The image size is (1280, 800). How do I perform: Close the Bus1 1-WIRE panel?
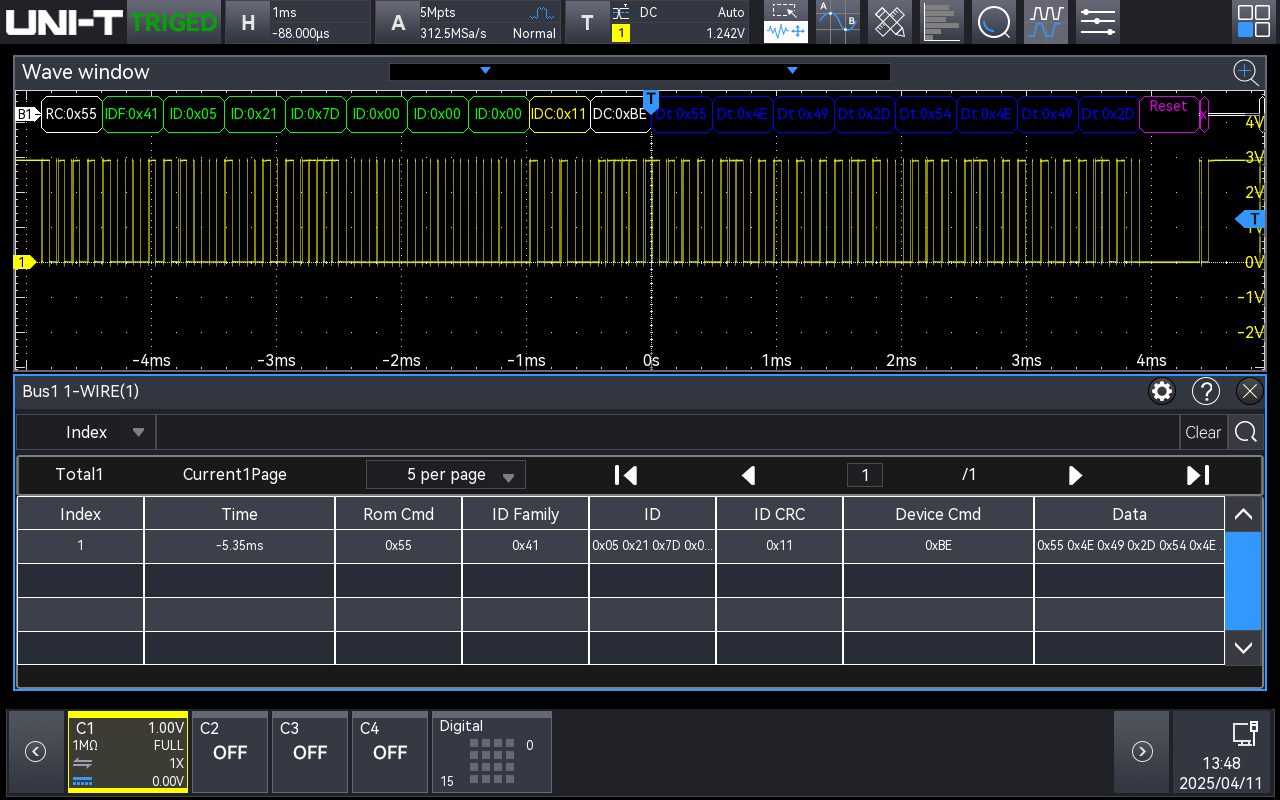coord(1249,391)
